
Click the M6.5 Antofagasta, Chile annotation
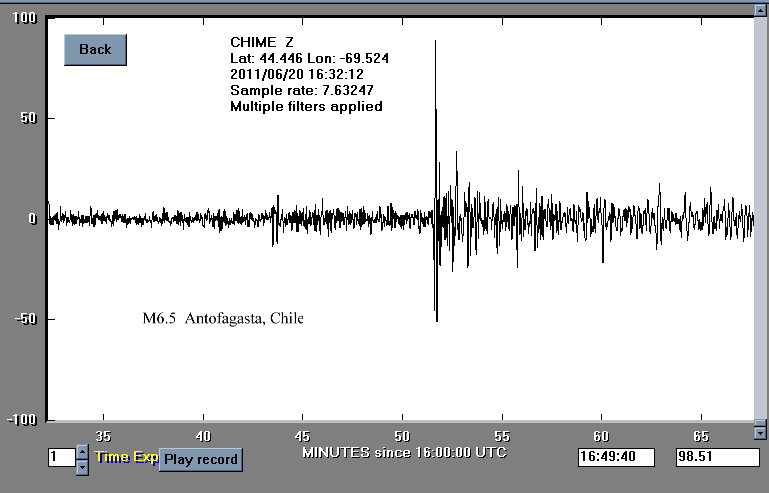pyautogui.click(x=223, y=319)
